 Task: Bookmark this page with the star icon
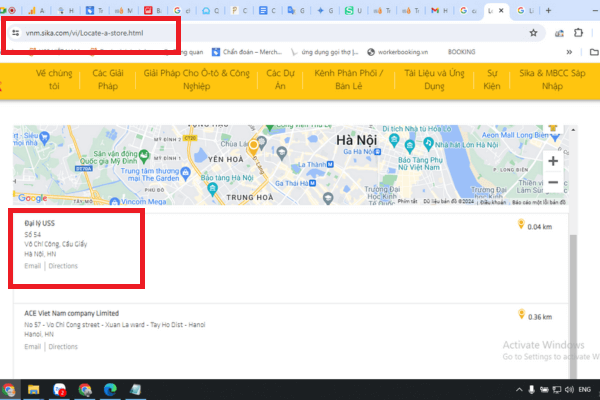pos(533,33)
